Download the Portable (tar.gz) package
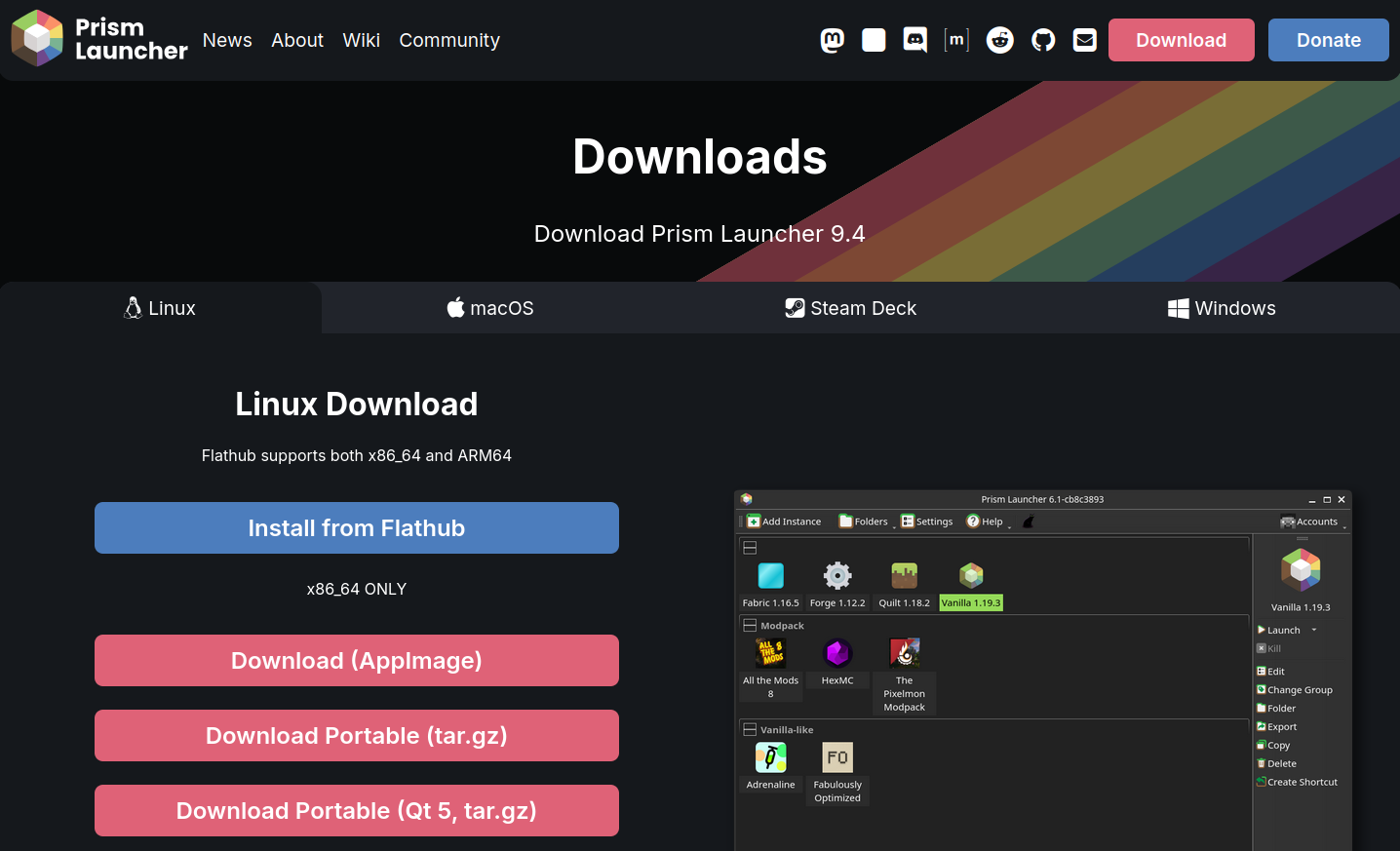Screen dimensions: 1400x851 coord(357,735)
